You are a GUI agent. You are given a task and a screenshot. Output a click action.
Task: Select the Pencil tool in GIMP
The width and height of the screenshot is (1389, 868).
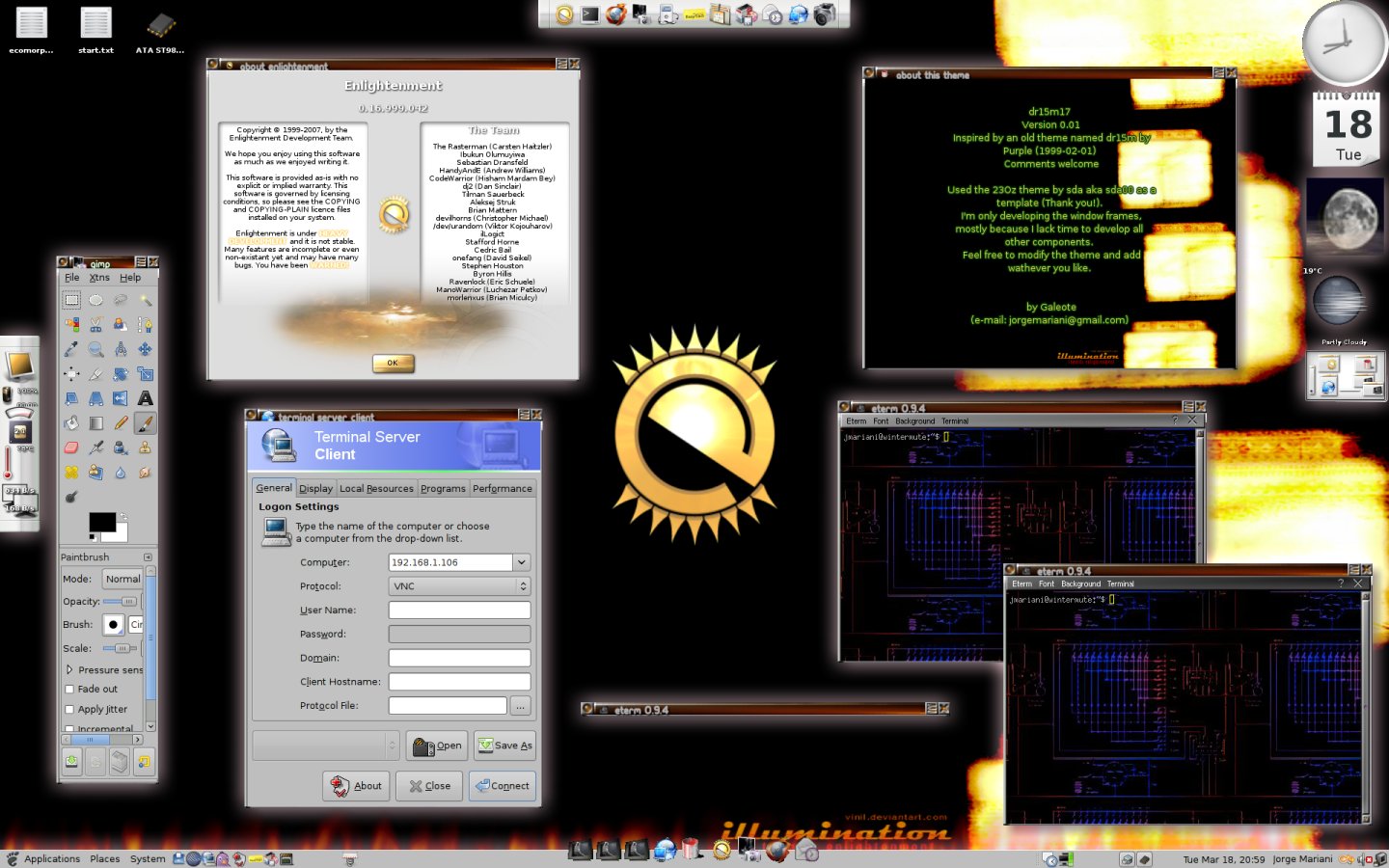pyautogui.click(x=120, y=422)
